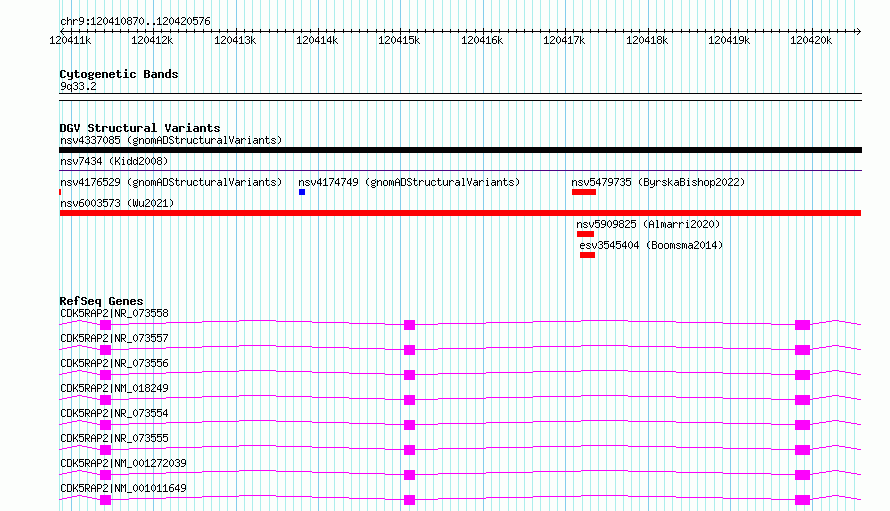This screenshot has height=511, width=890.
Task: Click the middle exon of NM_001011649
Action: 409,500
